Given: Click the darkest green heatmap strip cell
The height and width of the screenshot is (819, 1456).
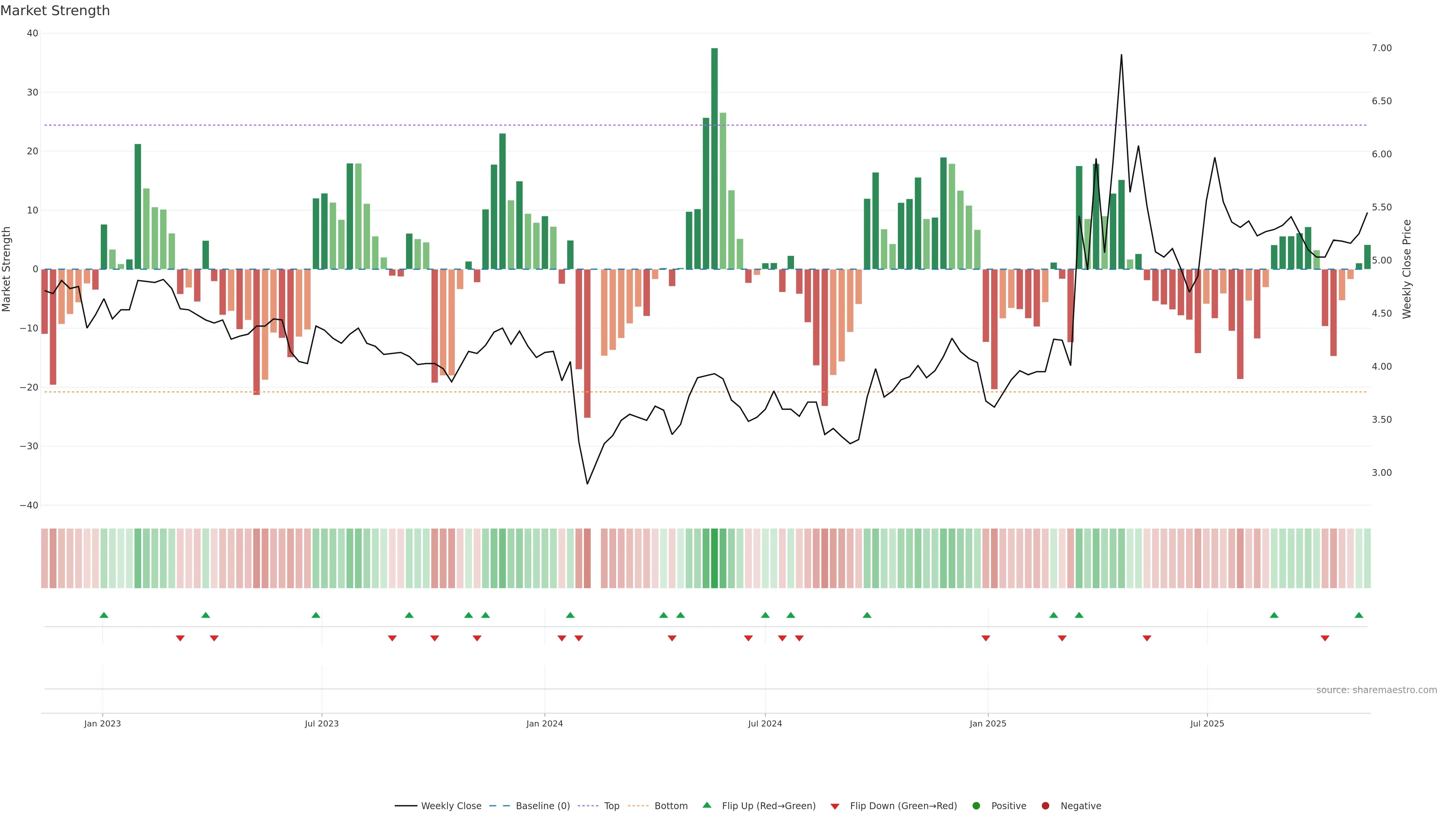Looking at the screenshot, I should tap(714, 559).
